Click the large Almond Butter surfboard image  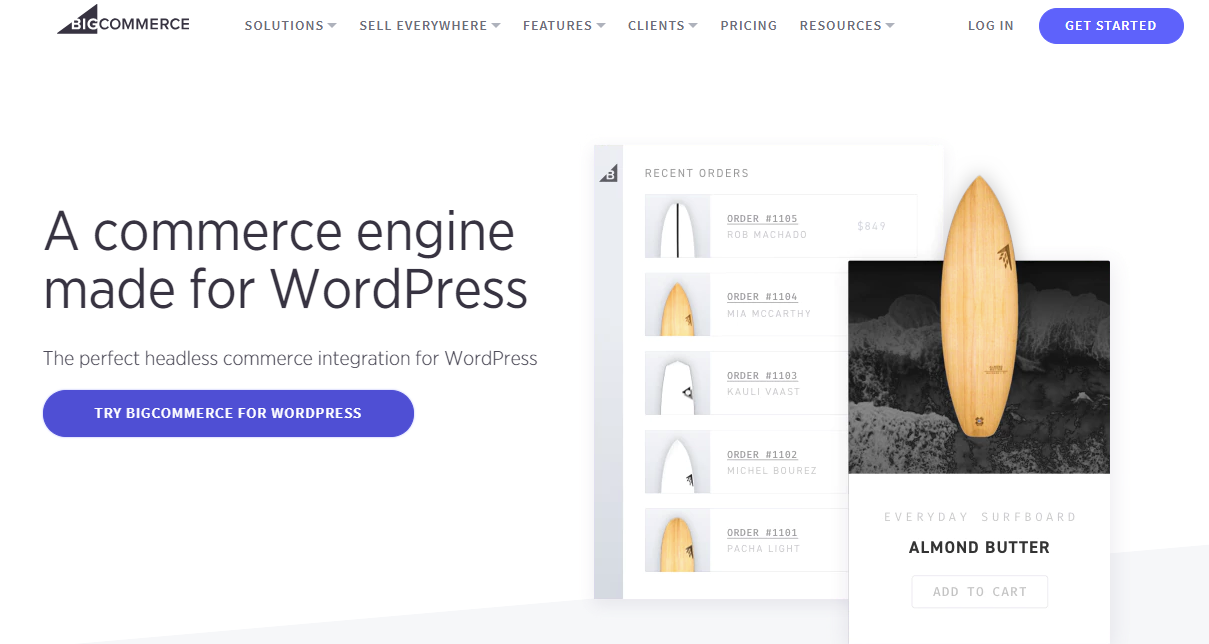click(x=979, y=310)
